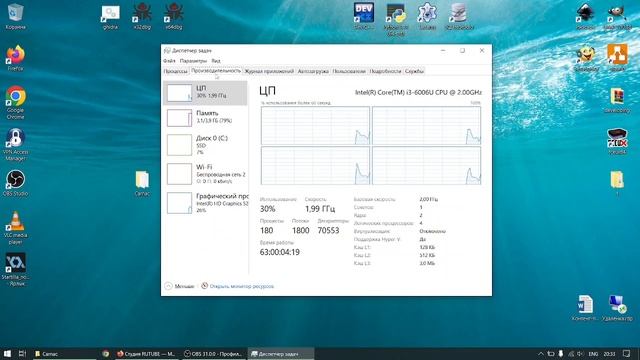This screenshot has height=360, width=640.
Task: Open the Windows Start menu
Action: coord(7,353)
